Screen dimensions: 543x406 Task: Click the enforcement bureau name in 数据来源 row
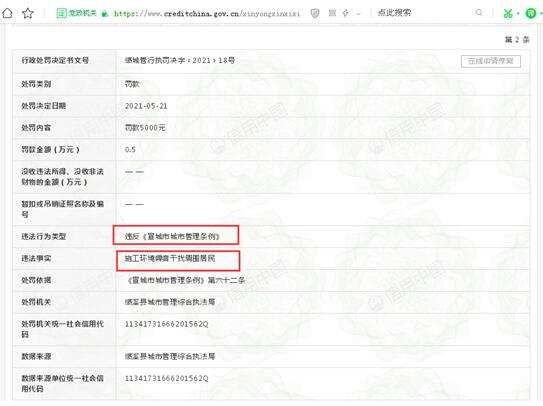tap(170, 356)
